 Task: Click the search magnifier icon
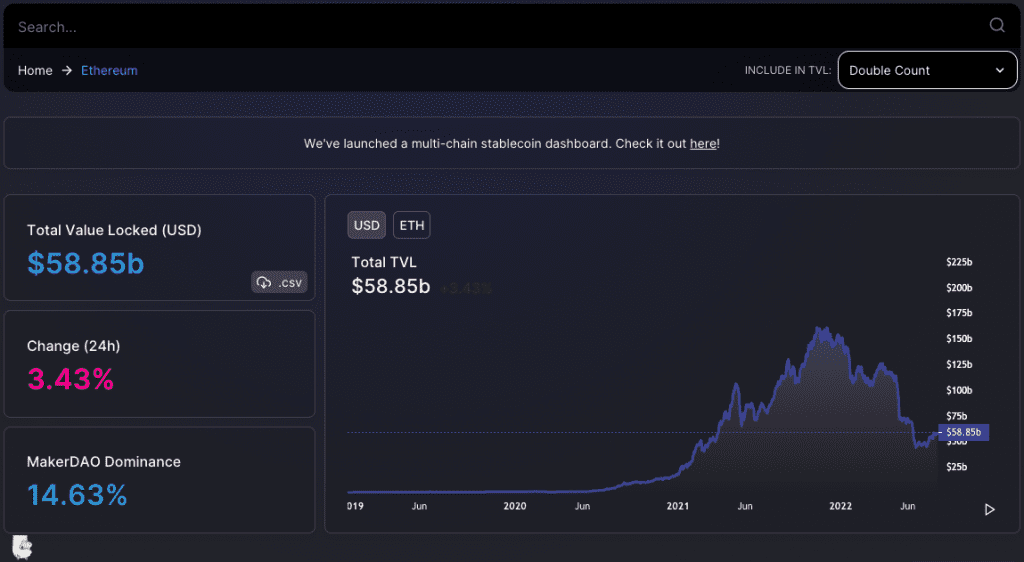(x=997, y=25)
